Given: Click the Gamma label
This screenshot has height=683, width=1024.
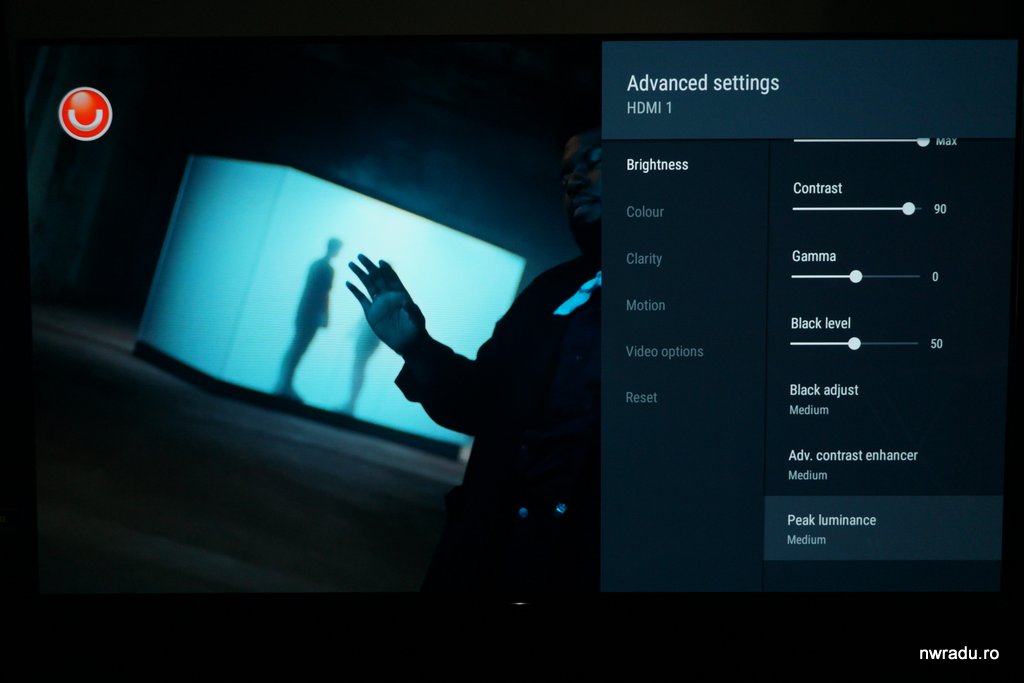Looking at the screenshot, I should coord(814,256).
